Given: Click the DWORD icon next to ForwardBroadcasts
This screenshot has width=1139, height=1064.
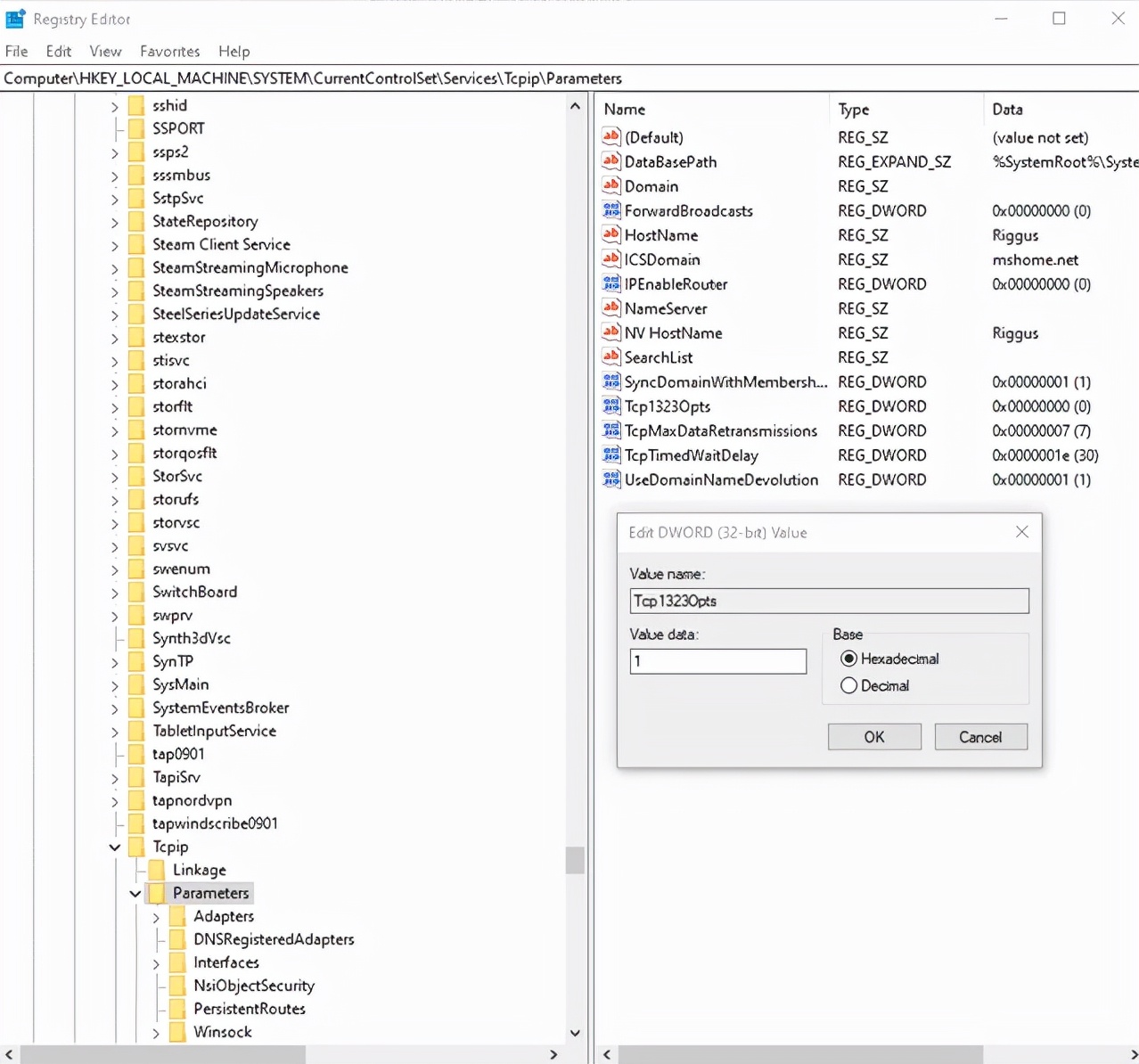Looking at the screenshot, I should tap(611, 211).
